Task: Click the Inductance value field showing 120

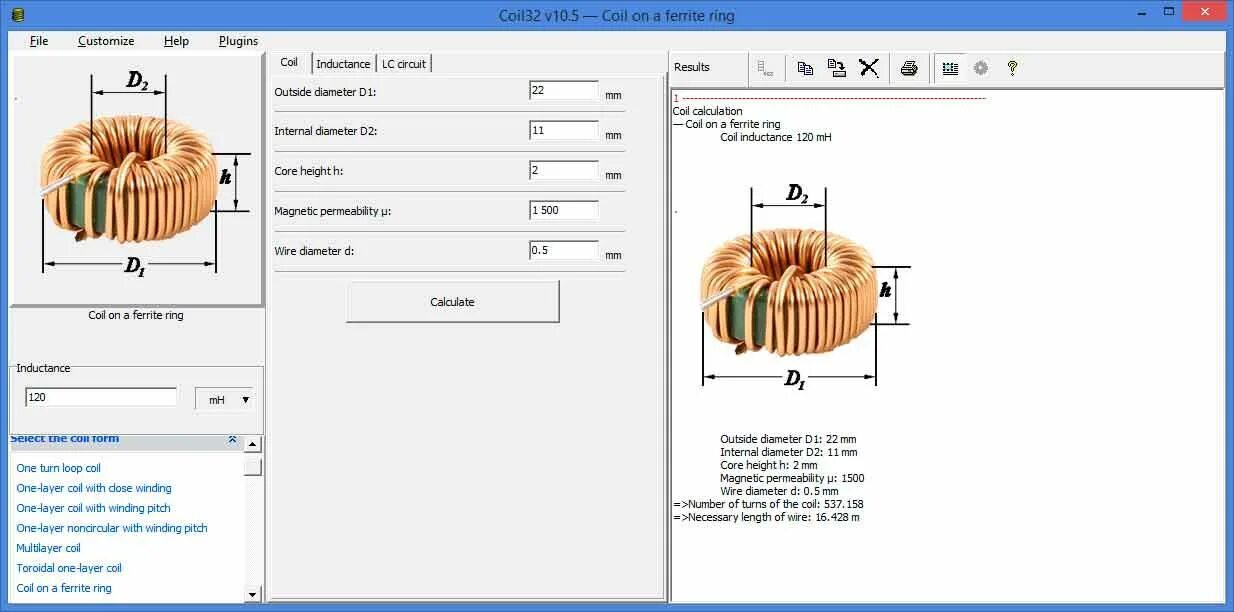Action: pyautogui.click(x=101, y=397)
